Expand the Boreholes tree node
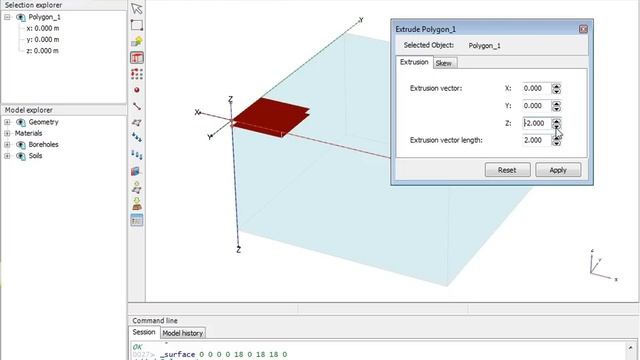The image size is (640, 360). [x=7, y=144]
